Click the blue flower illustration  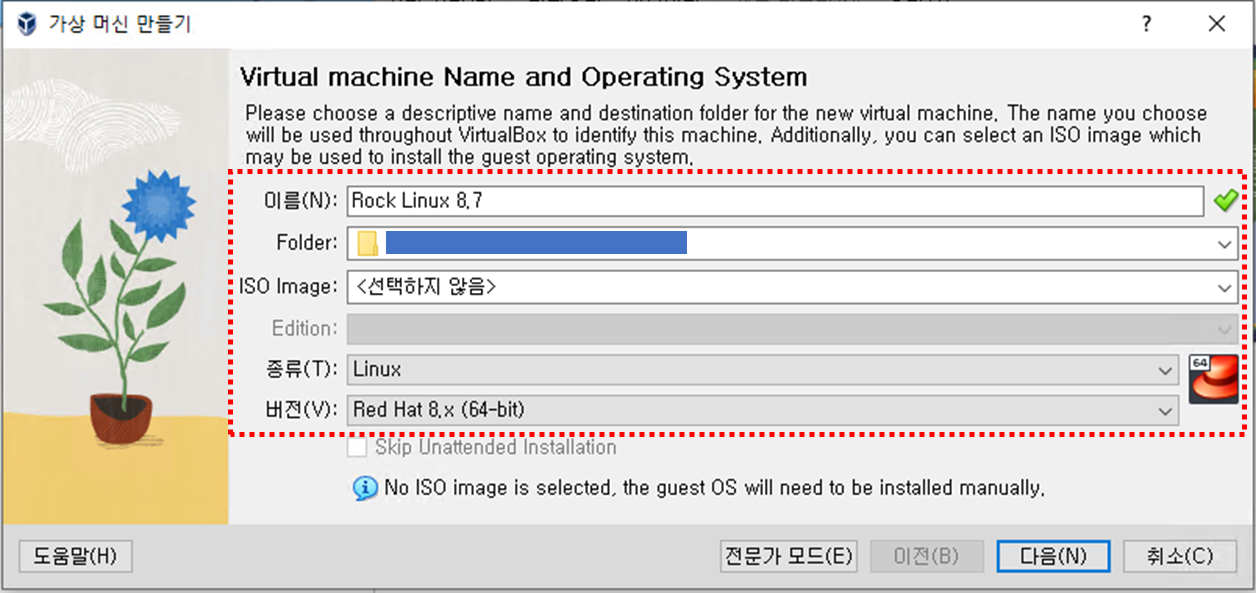(x=157, y=204)
